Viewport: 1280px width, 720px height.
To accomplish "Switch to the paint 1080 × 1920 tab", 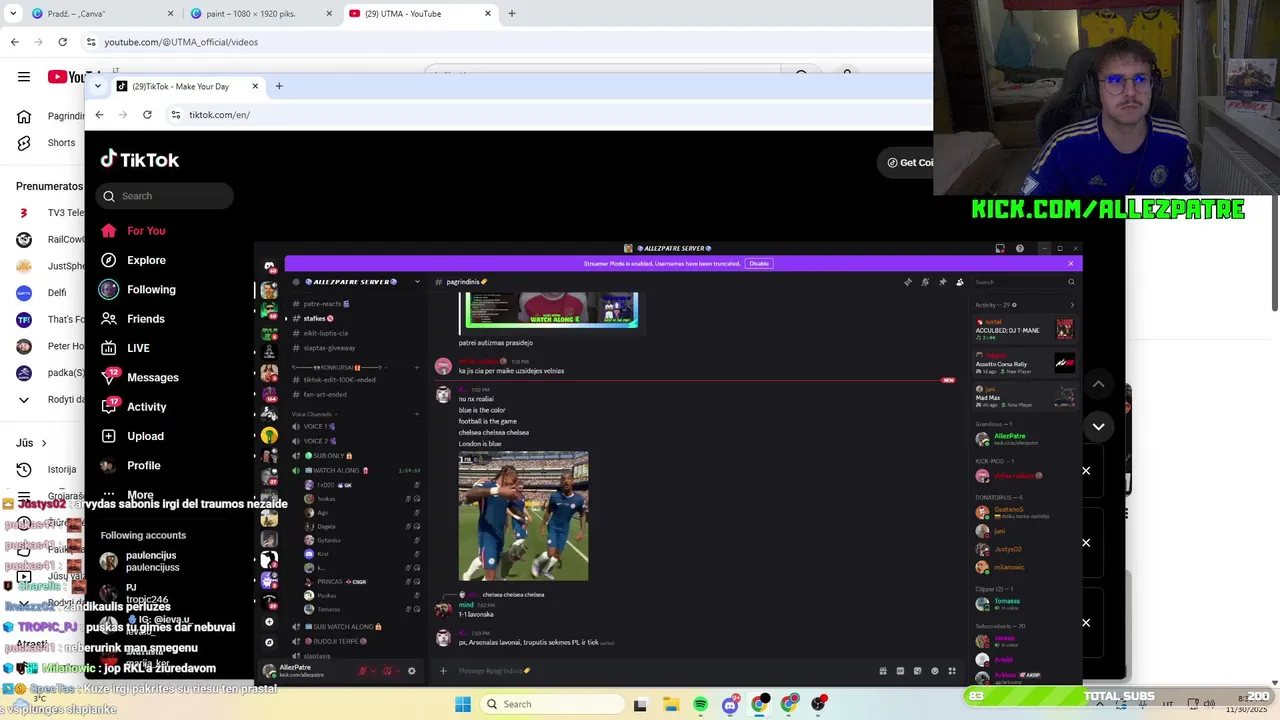I will pyautogui.click(x=262, y=14).
